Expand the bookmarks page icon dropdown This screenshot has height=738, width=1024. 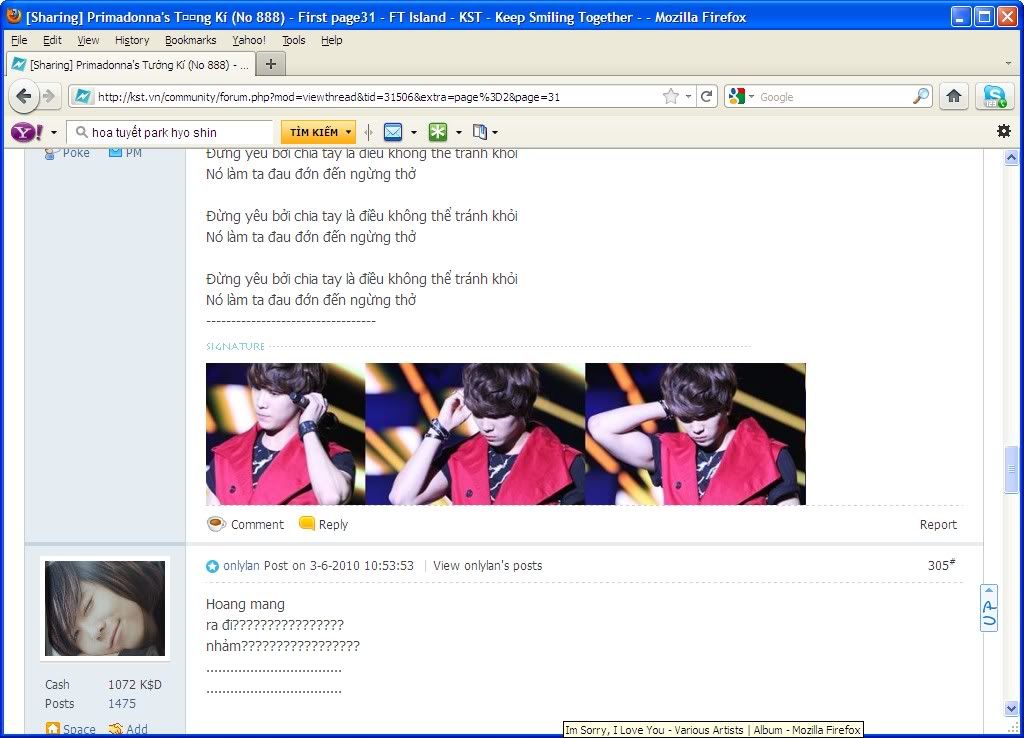pyautogui.click(x=495, y=133)
